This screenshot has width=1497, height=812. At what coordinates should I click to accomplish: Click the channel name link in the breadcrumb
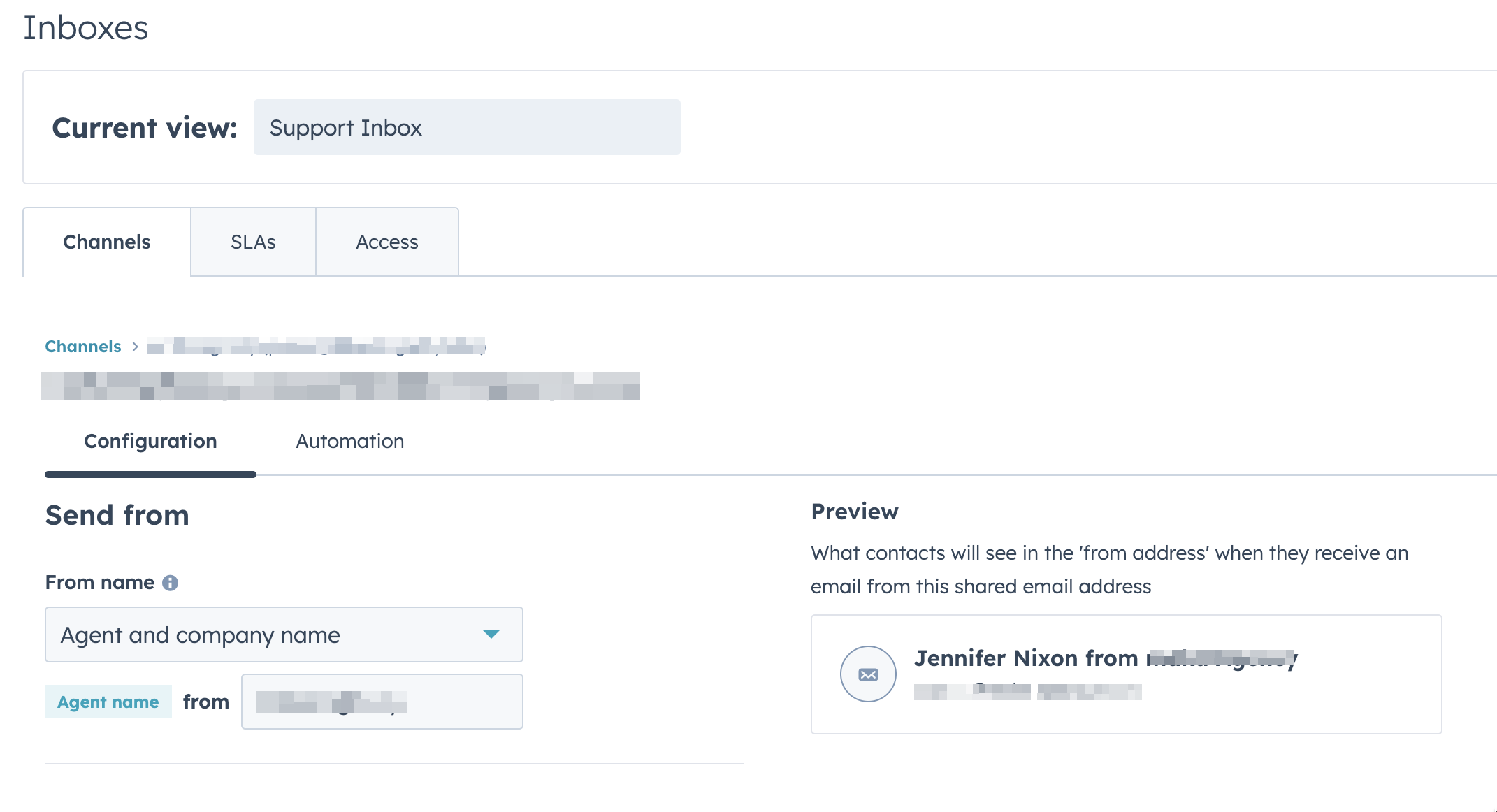(x=314, y=347)
